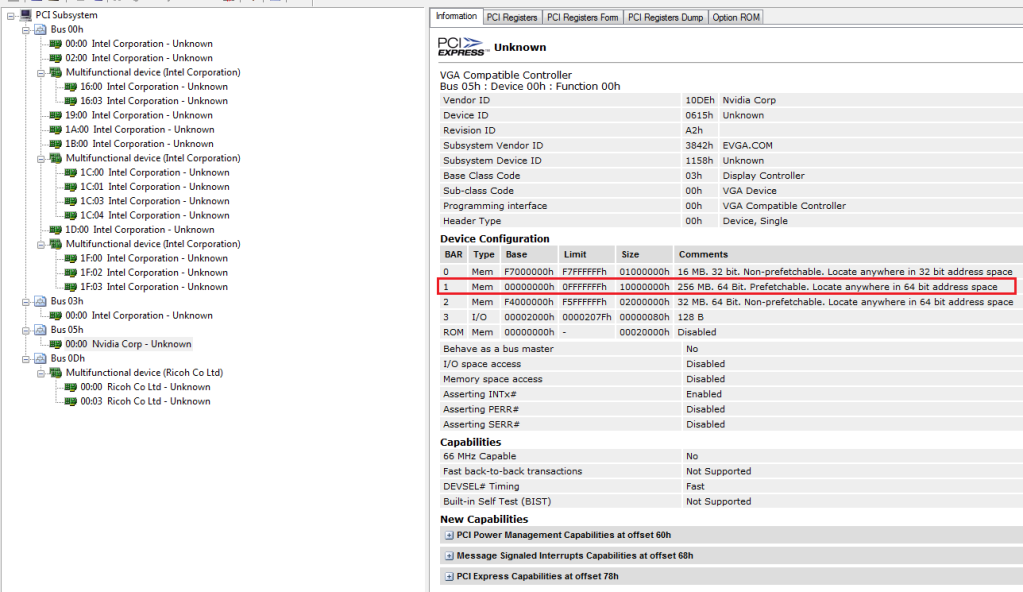
Task: Click BAR 2 limit cell F5FFFFFFh
Action: click(x=585, y=302)
